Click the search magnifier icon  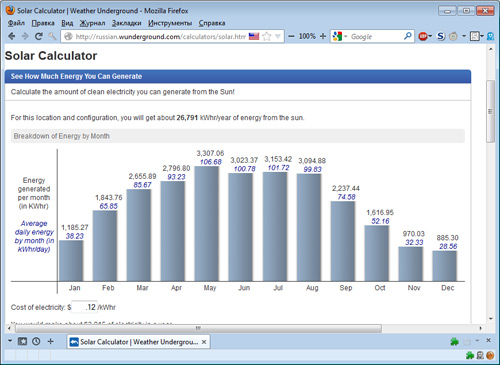pos(408,36)
